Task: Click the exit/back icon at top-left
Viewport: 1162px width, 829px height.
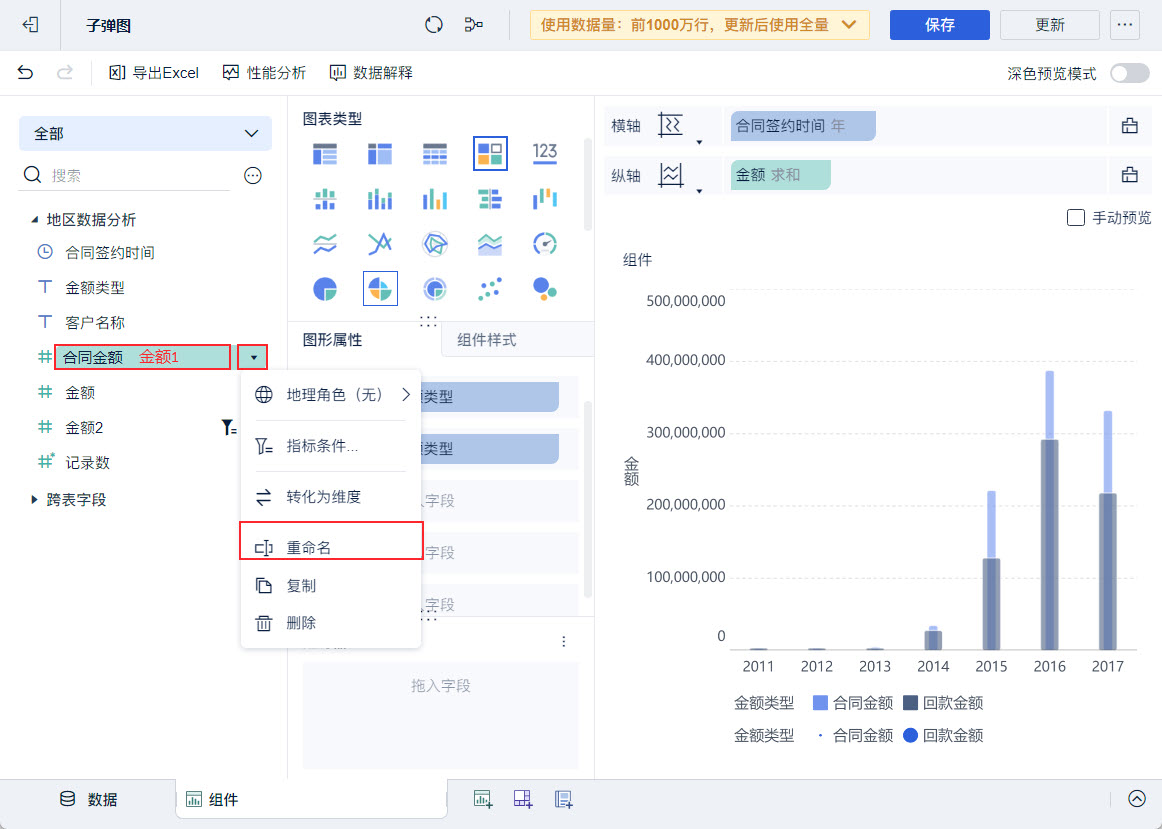Action: click(30, 25)
